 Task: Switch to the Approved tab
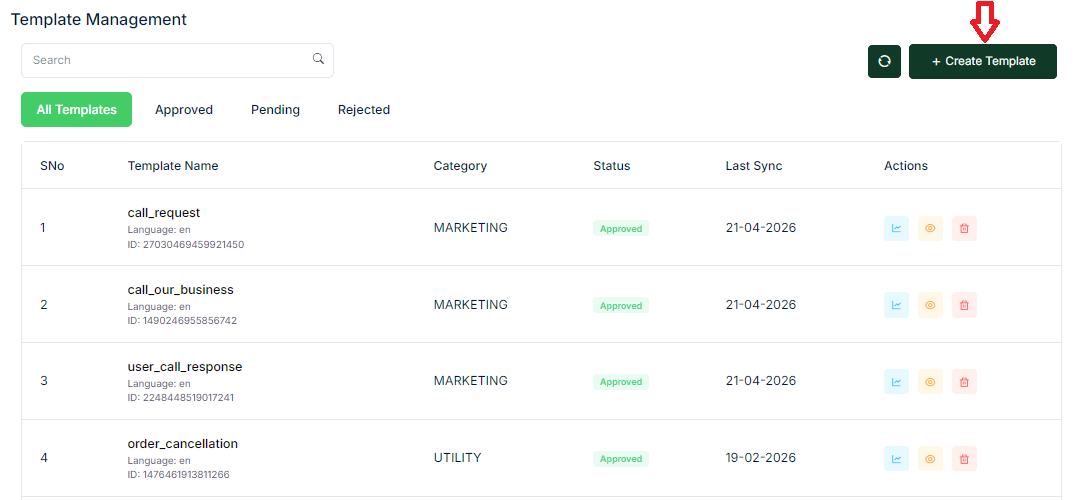(x=184, y=110)
